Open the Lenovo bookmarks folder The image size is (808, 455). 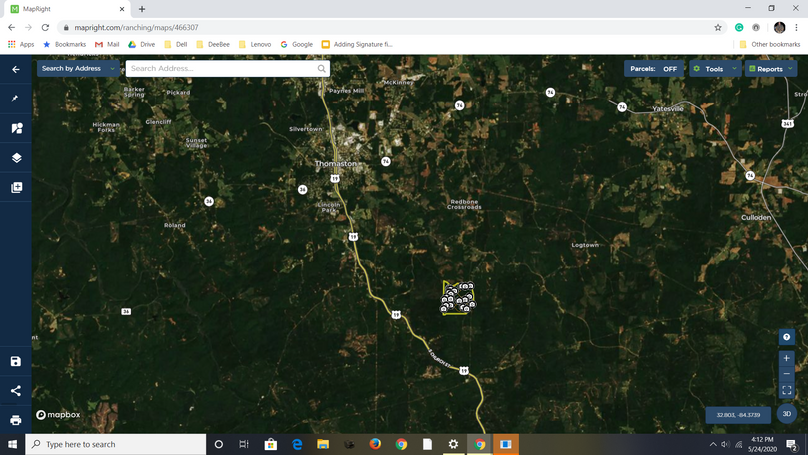point(255,44)
